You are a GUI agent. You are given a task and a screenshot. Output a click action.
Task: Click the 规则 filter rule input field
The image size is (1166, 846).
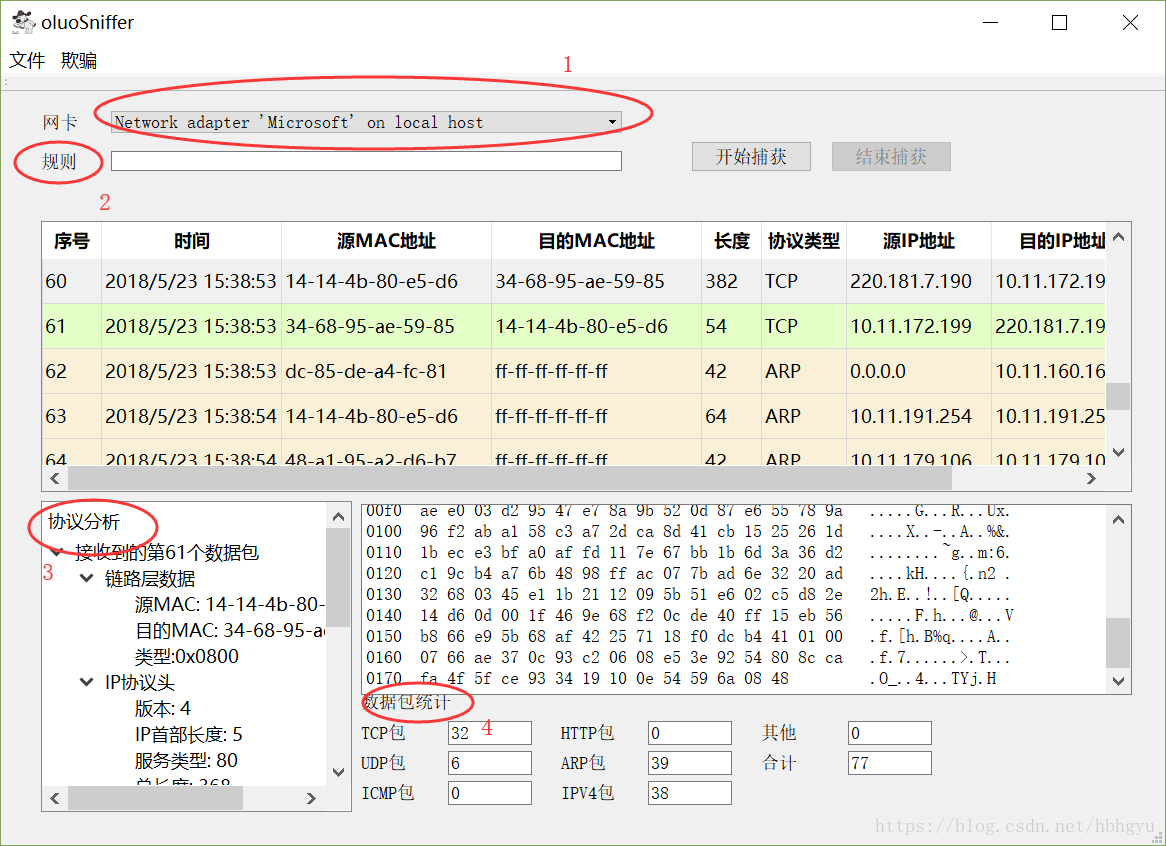(367, 161)
